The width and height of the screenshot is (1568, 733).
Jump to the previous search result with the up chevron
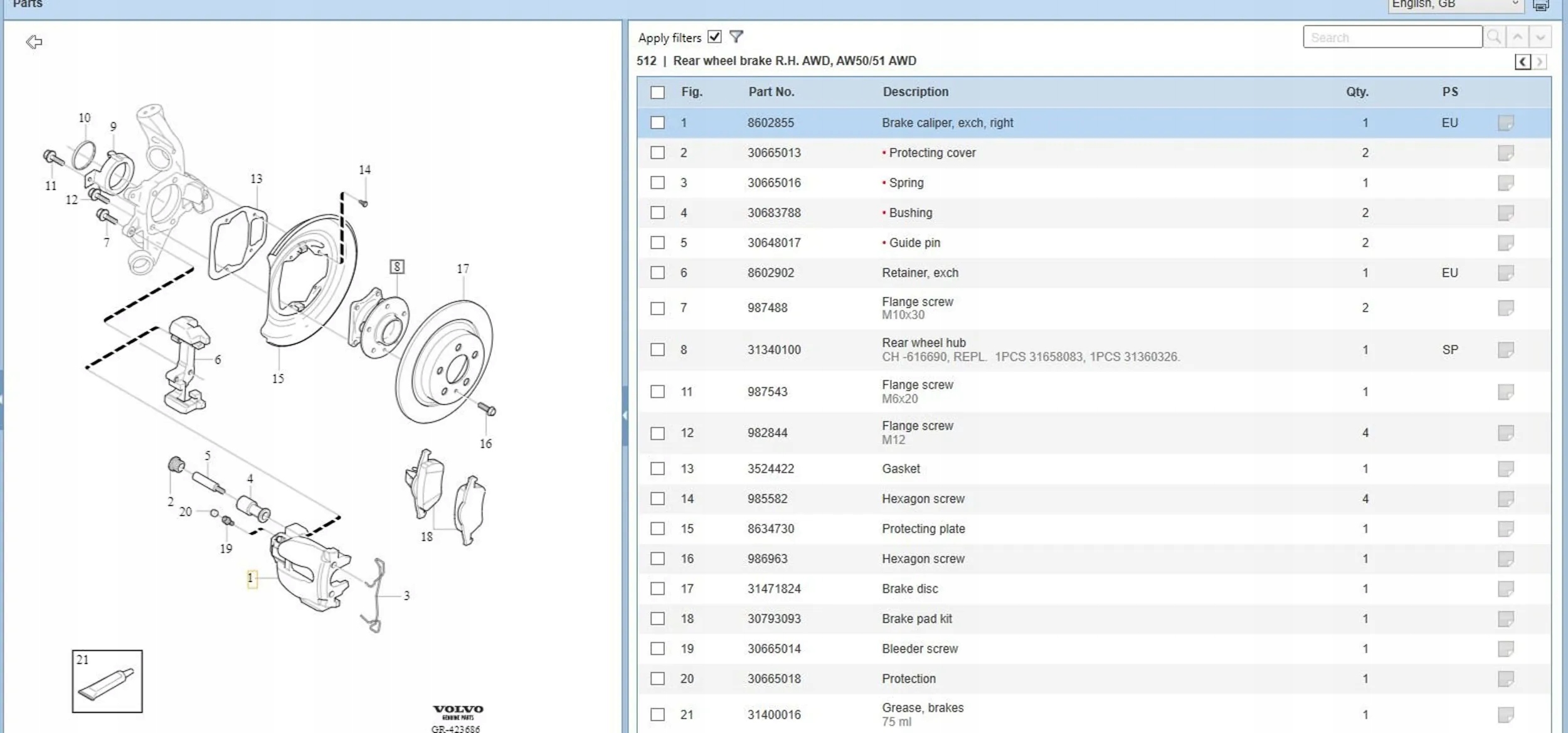point(1518,37)
